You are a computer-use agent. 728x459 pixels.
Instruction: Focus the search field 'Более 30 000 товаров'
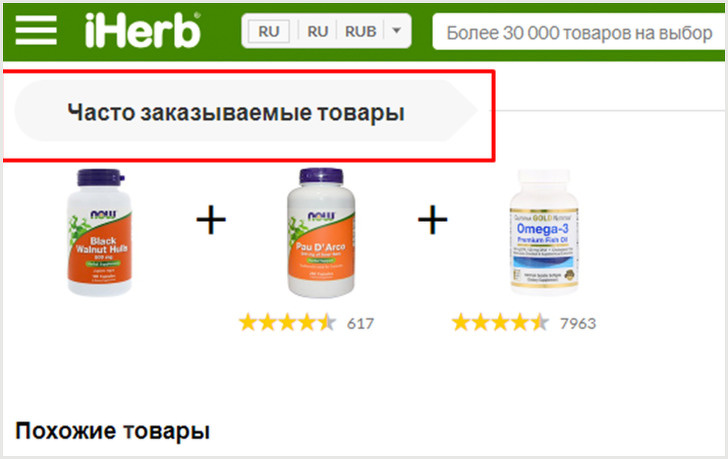(x=578, y=32)
